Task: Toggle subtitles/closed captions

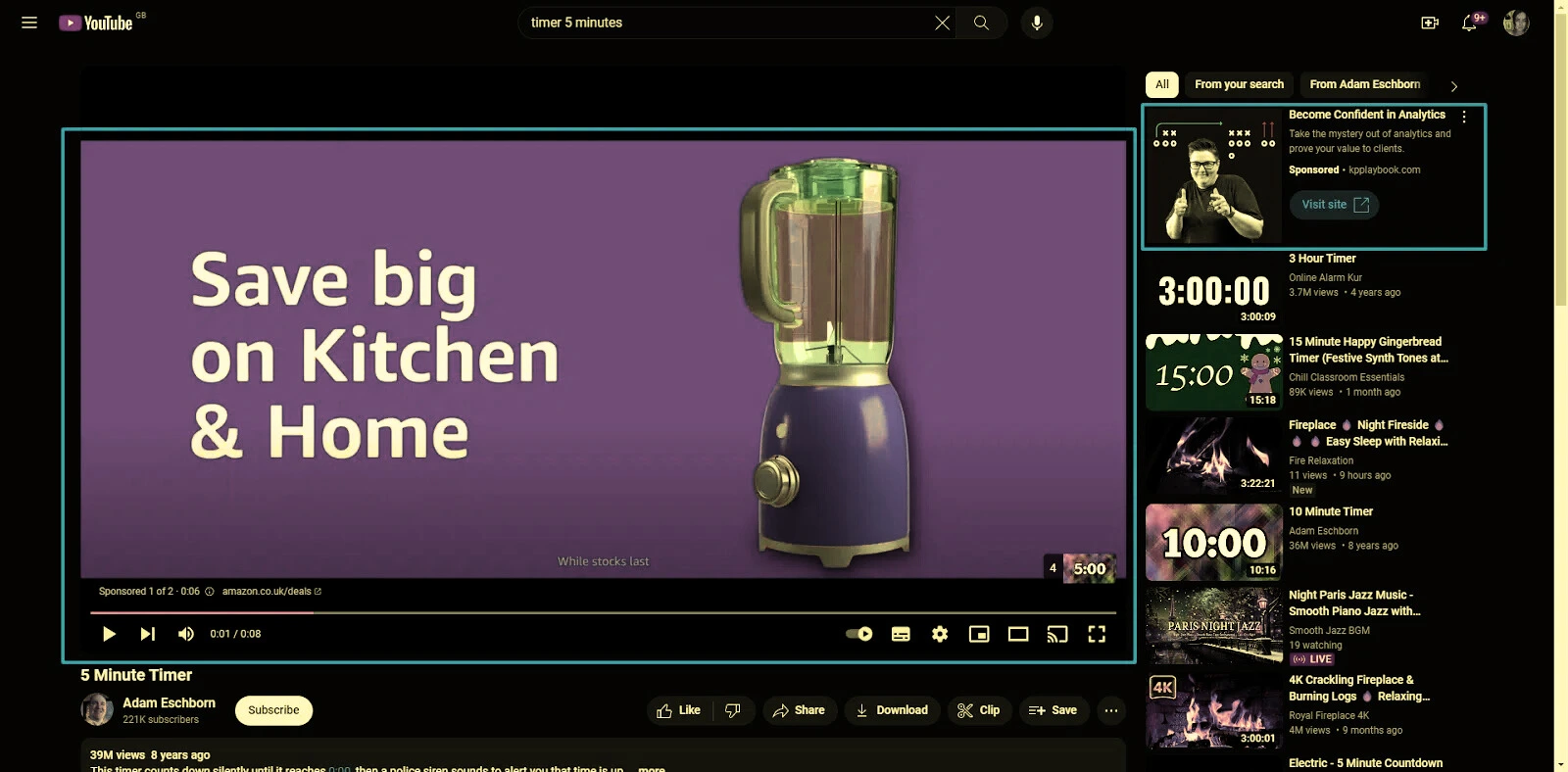Action: click(x=901, y=634)
